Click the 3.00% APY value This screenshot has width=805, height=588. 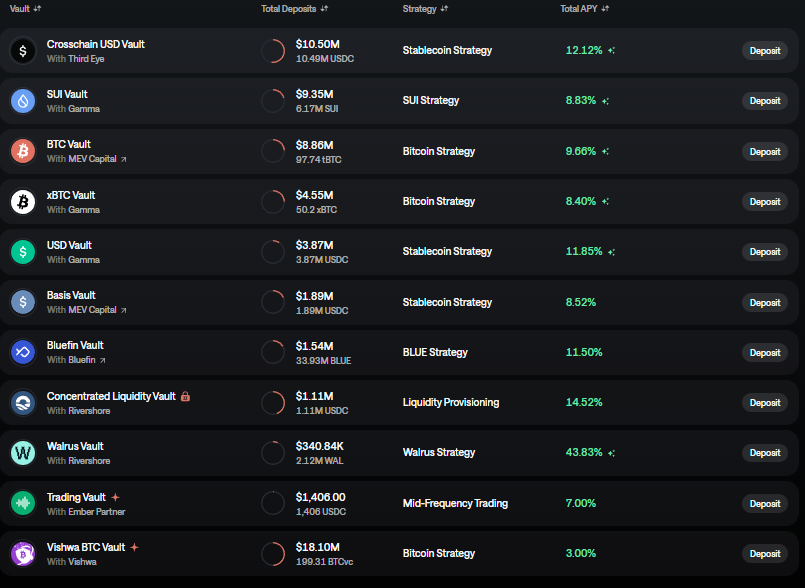pos(581,554)
